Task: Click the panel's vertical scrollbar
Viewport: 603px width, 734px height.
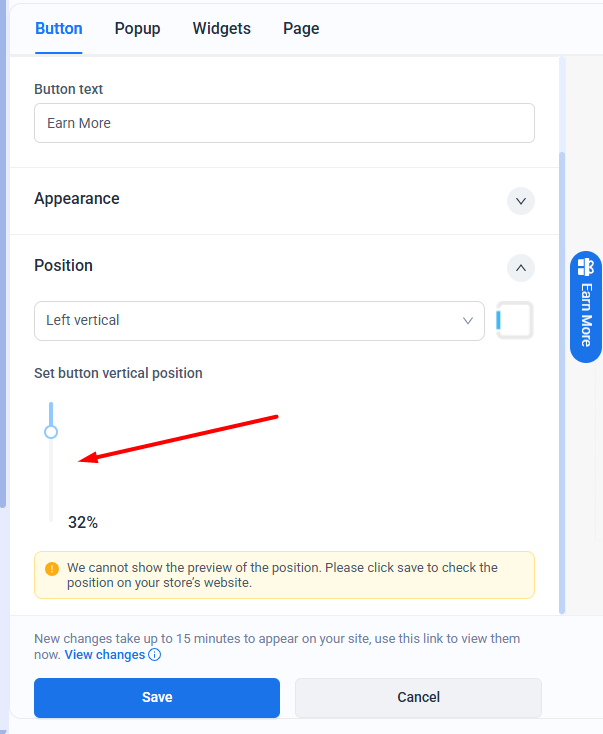Action: [561, 380]
